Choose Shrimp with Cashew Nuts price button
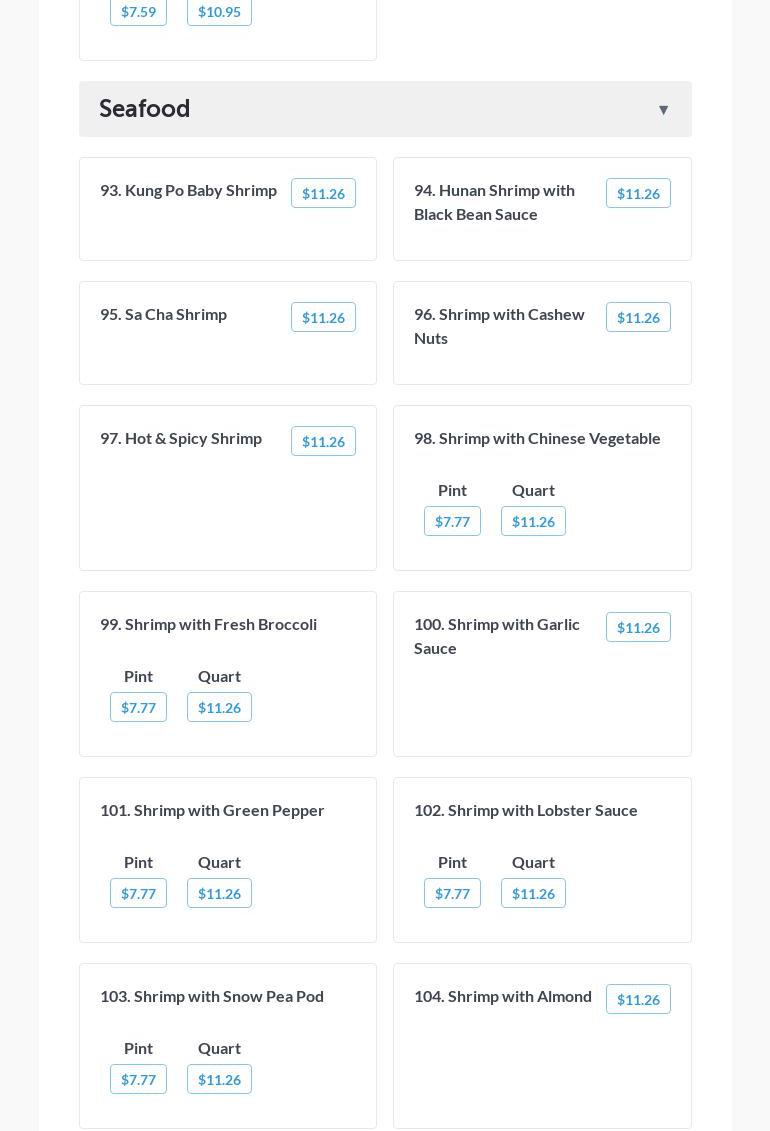Image resolution: width=770 pixels, height=1131 pixels. (x=638, y=318)
